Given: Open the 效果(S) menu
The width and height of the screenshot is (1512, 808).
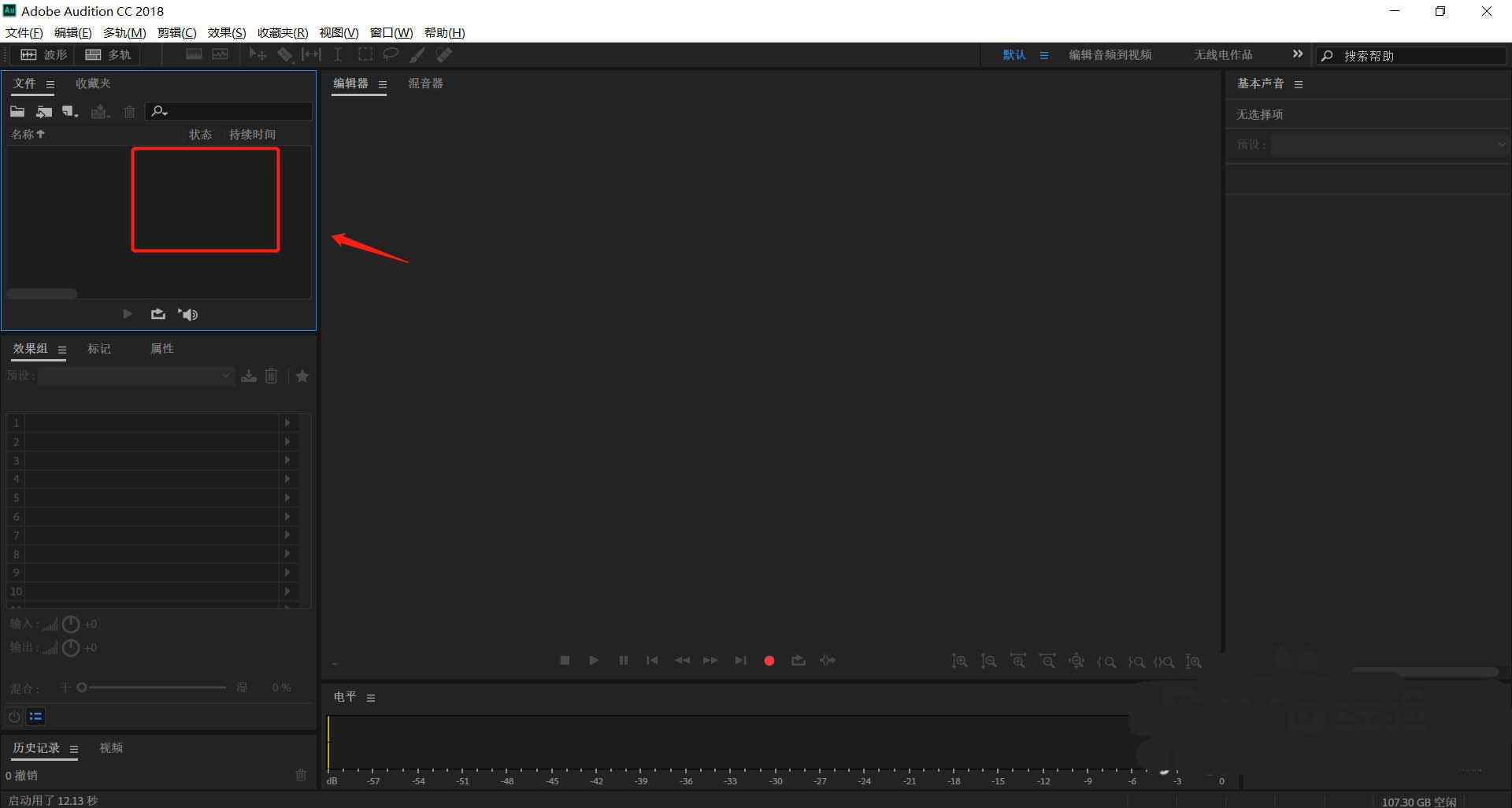Looking at the screenshot, I should click(227, 32).
